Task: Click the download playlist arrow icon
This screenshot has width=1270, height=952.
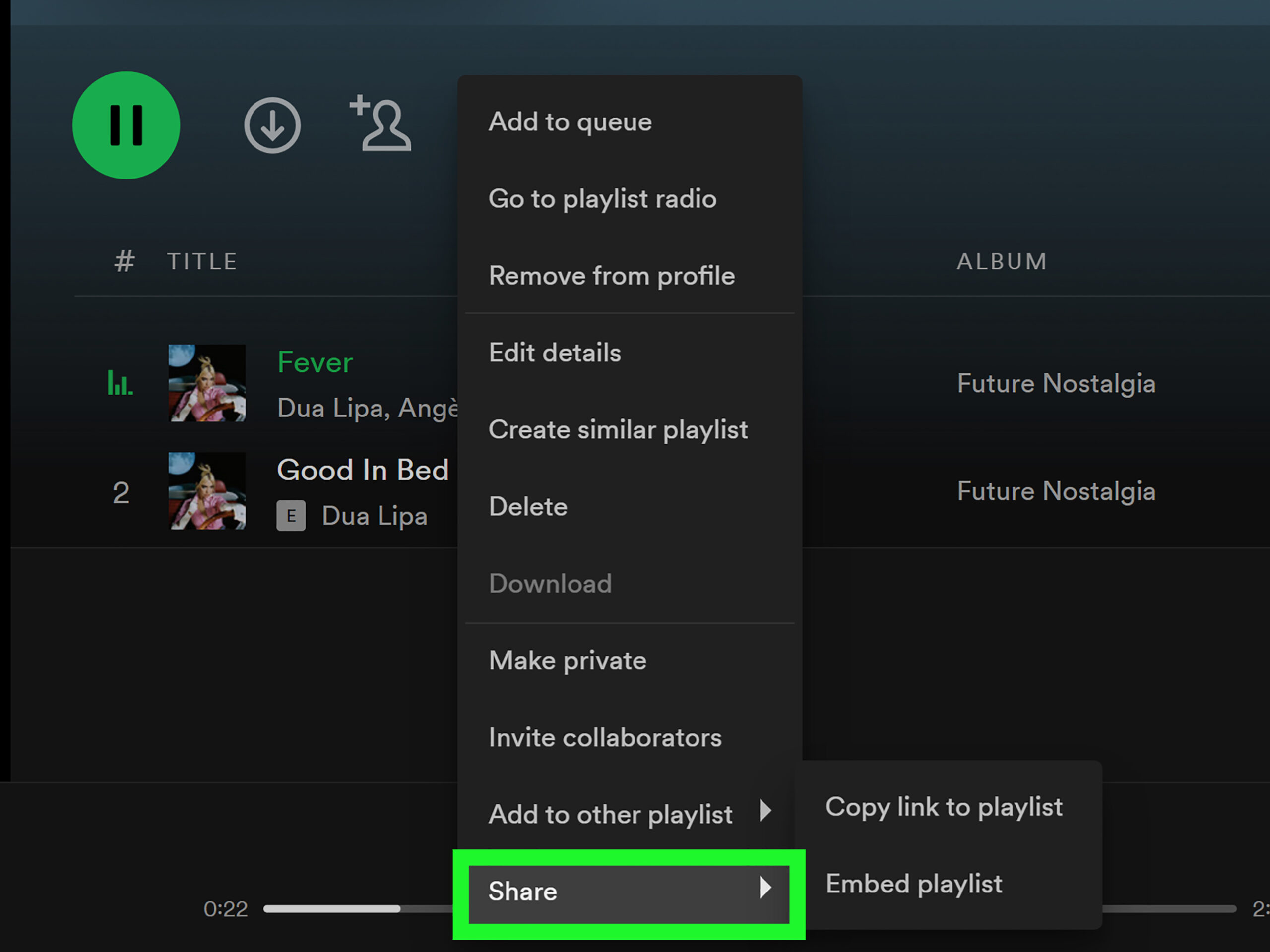Action: tap(272, 125)
